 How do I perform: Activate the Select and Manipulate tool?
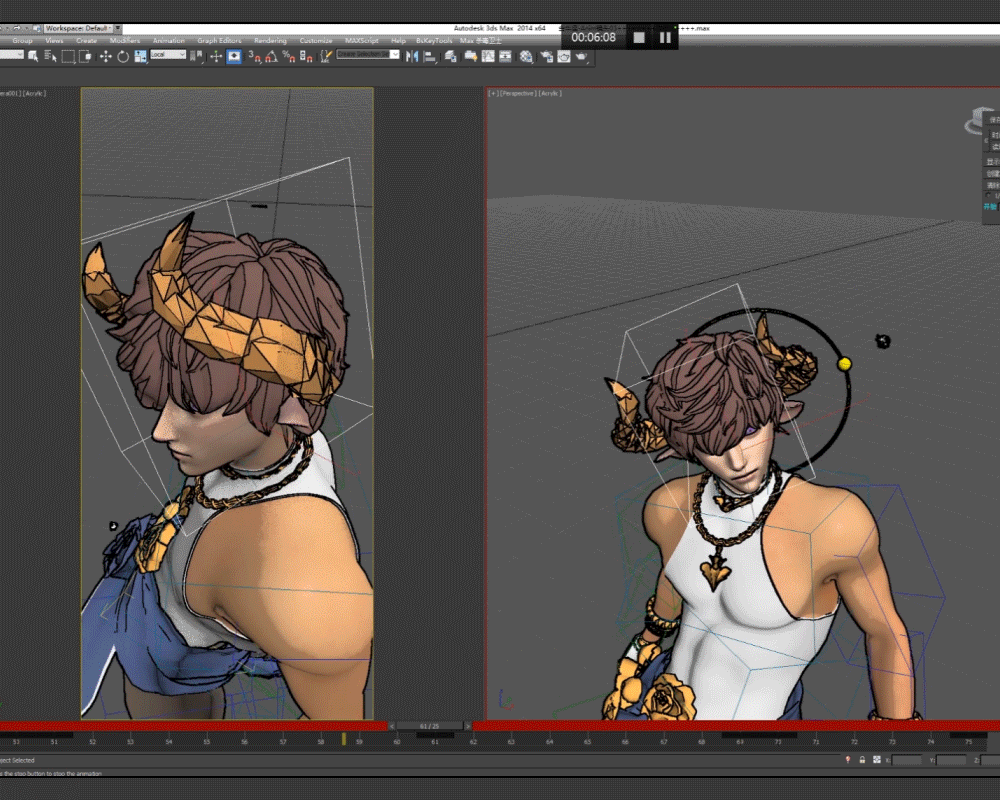click(216, 56)
